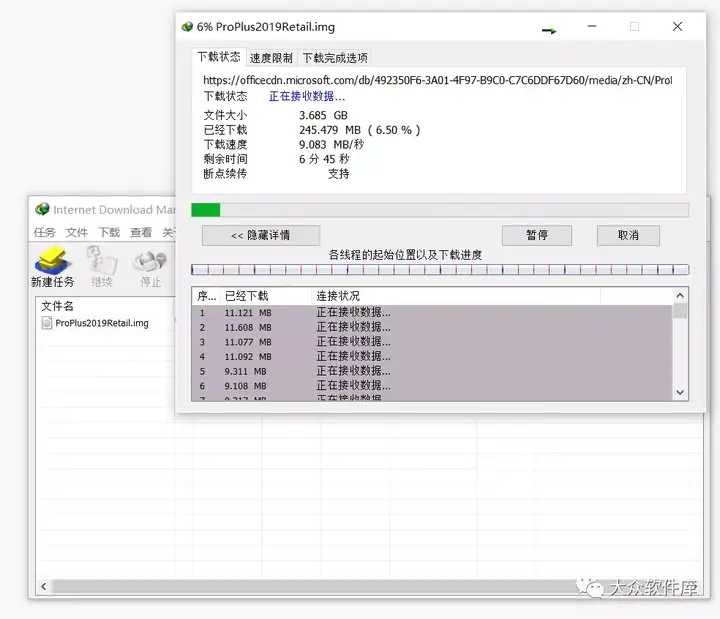This screenshot has width=720, height=619.
Task: Click the 新建任务 toolbar icon
Action: (x=52, y=266)
